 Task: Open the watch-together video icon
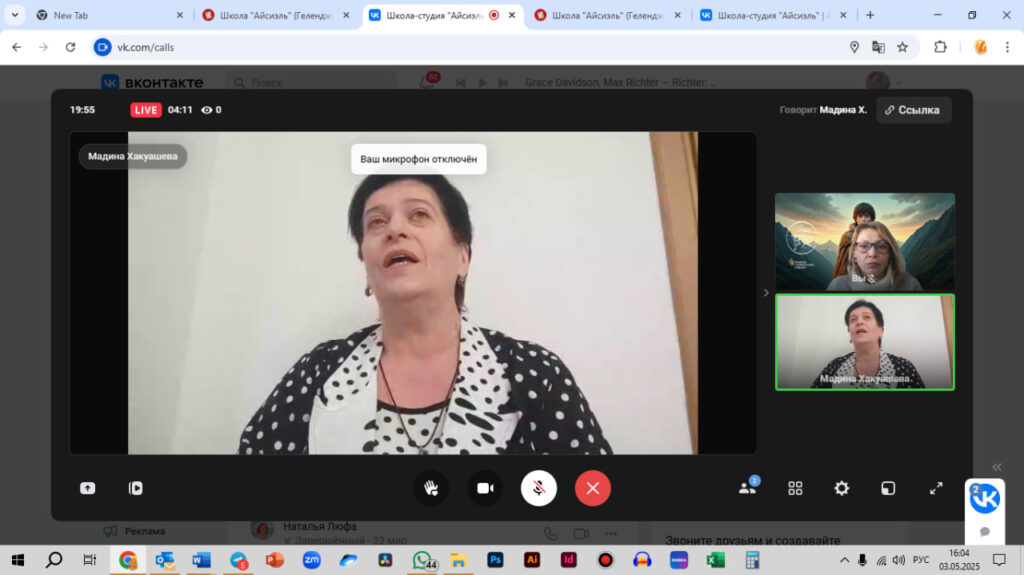pos(136,488)
